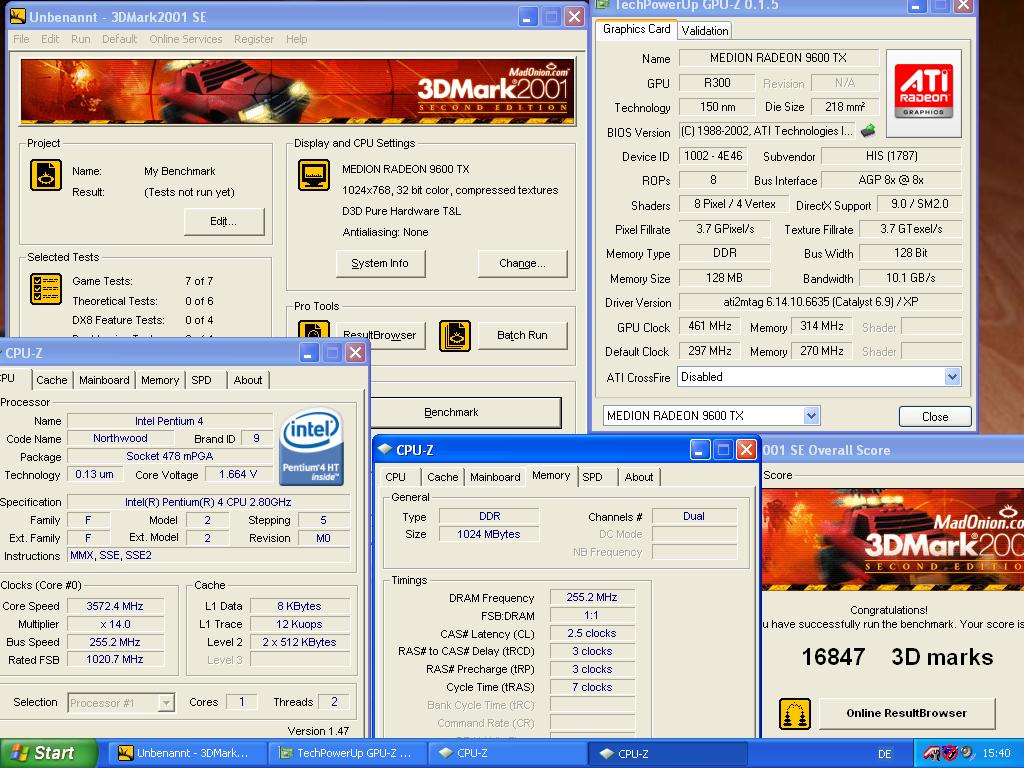Open the MEDION RADEON 9600 TX card selector
1024x768 pixels.
click(811, 415)
